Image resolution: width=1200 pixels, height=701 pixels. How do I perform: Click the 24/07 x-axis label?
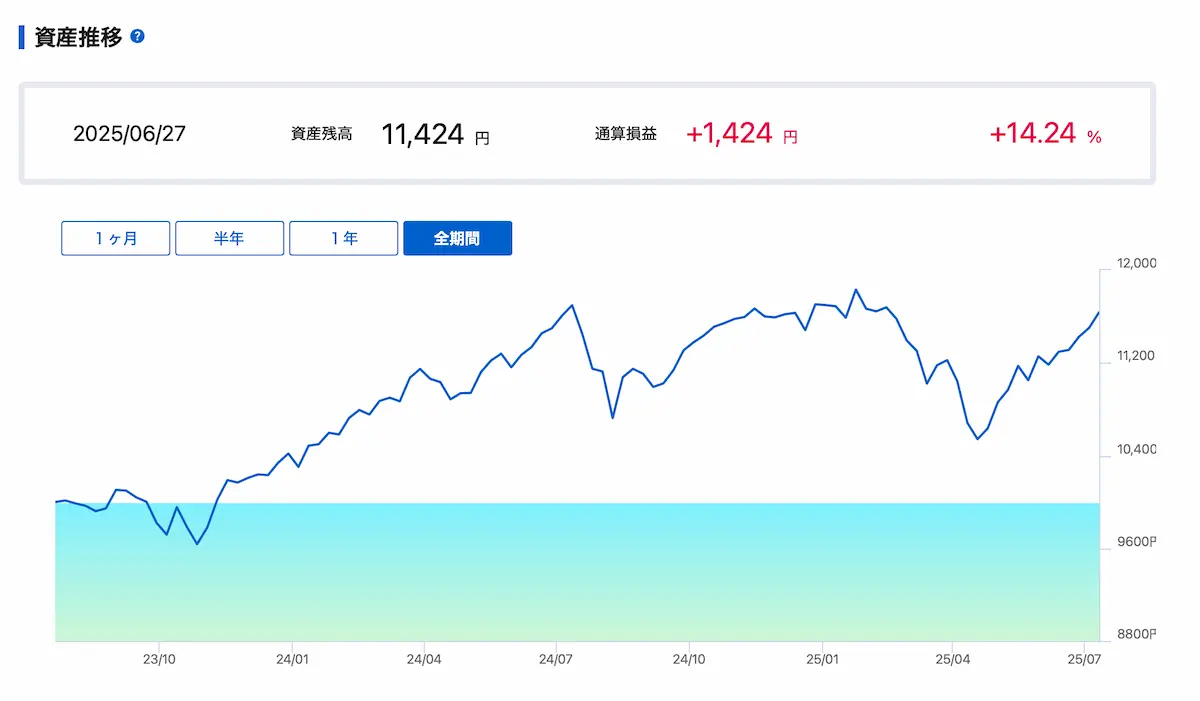556,660
